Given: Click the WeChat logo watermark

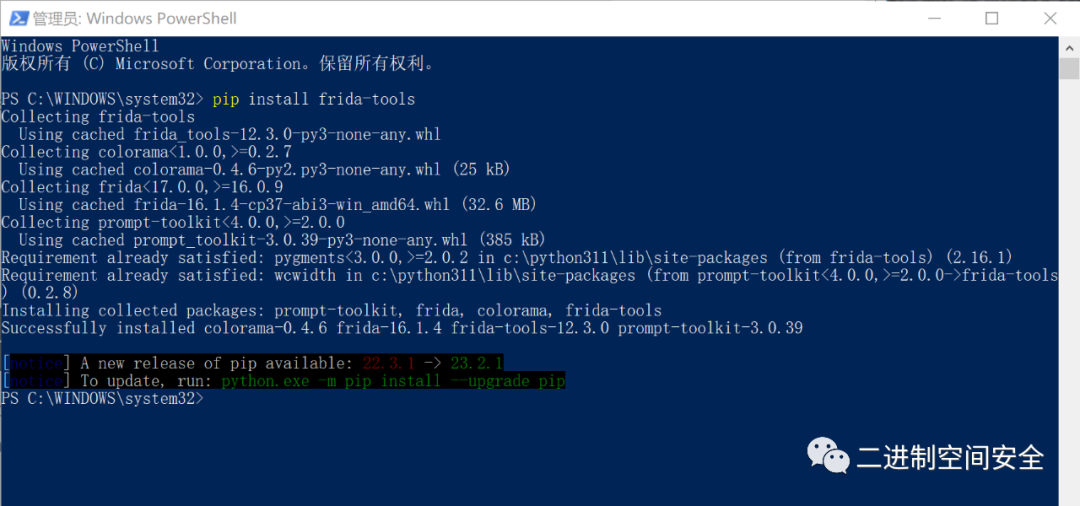Looking at the screenshot, I should click(x=828, y=456).
